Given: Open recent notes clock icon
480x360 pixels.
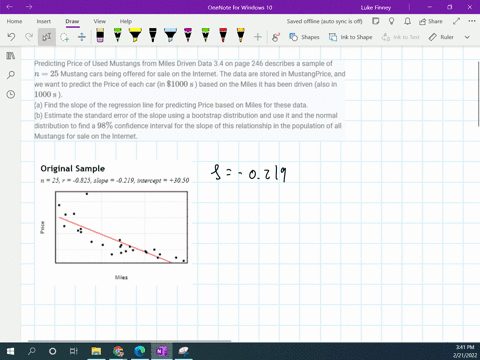Looking at the screenshot, I should click(x=11, y=94).
